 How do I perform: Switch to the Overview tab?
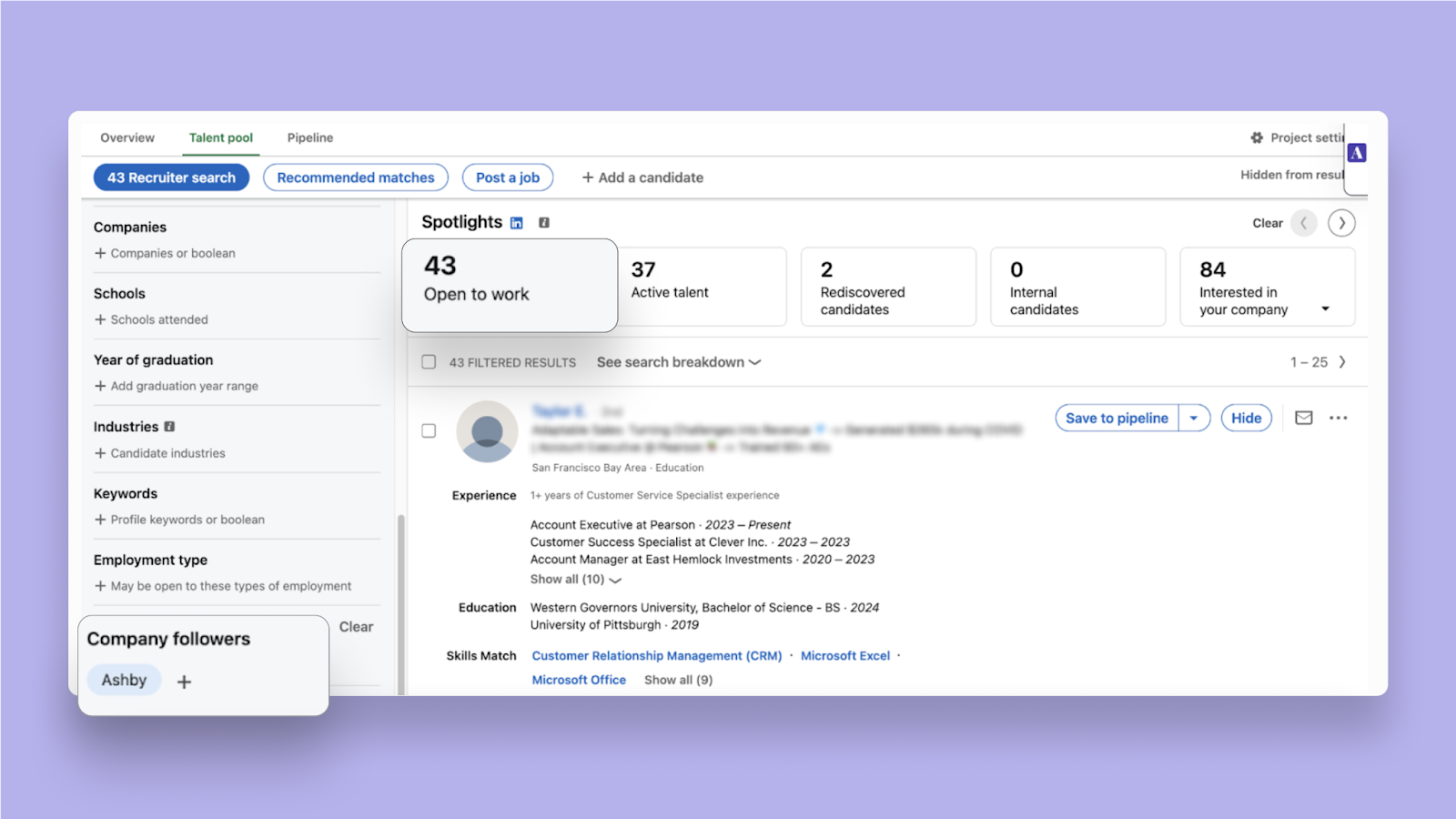[x=127, y=137]
